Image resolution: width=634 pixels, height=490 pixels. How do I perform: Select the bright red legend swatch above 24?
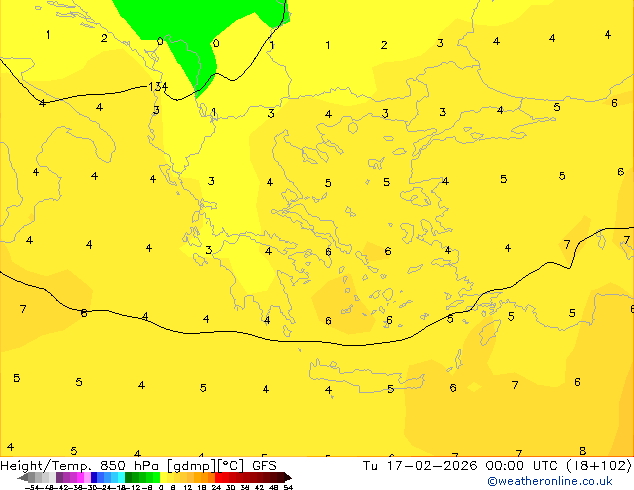pyautogui.click(x=218, y=477)
